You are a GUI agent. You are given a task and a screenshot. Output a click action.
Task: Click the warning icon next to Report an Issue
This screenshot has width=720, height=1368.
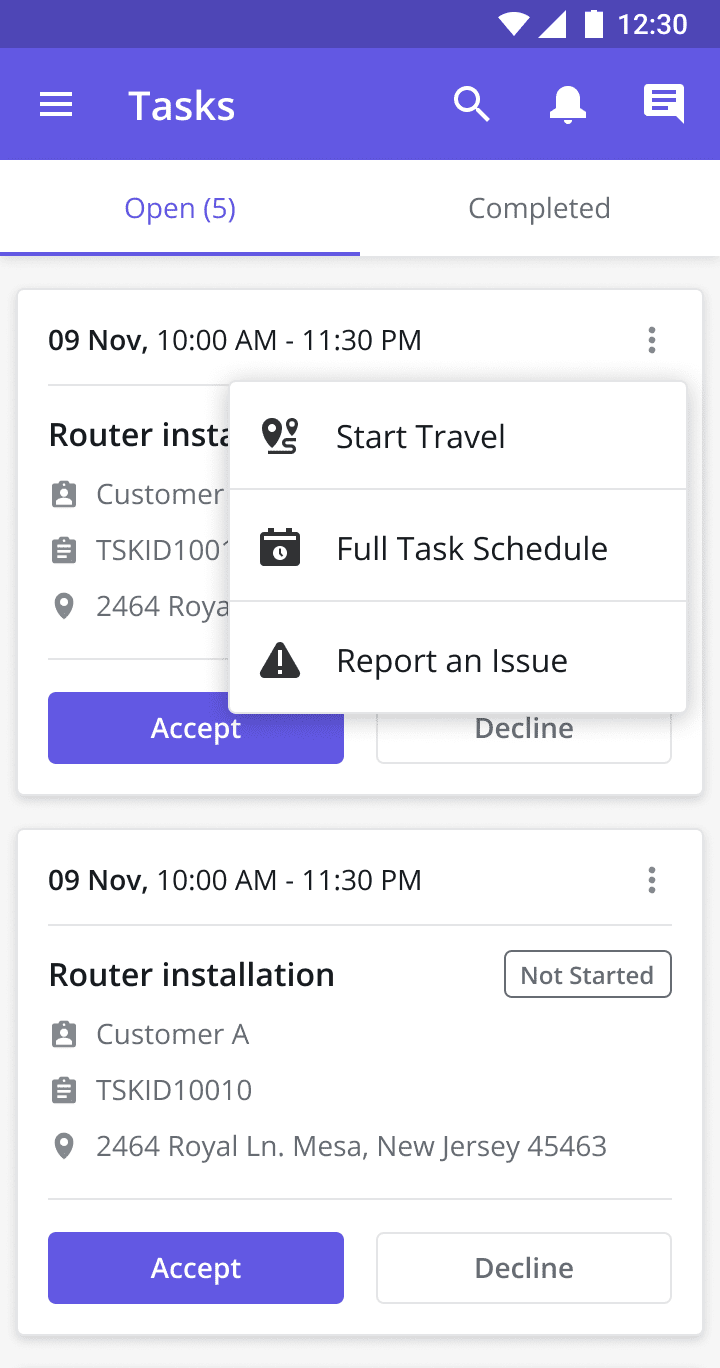[x=281, y=660]
